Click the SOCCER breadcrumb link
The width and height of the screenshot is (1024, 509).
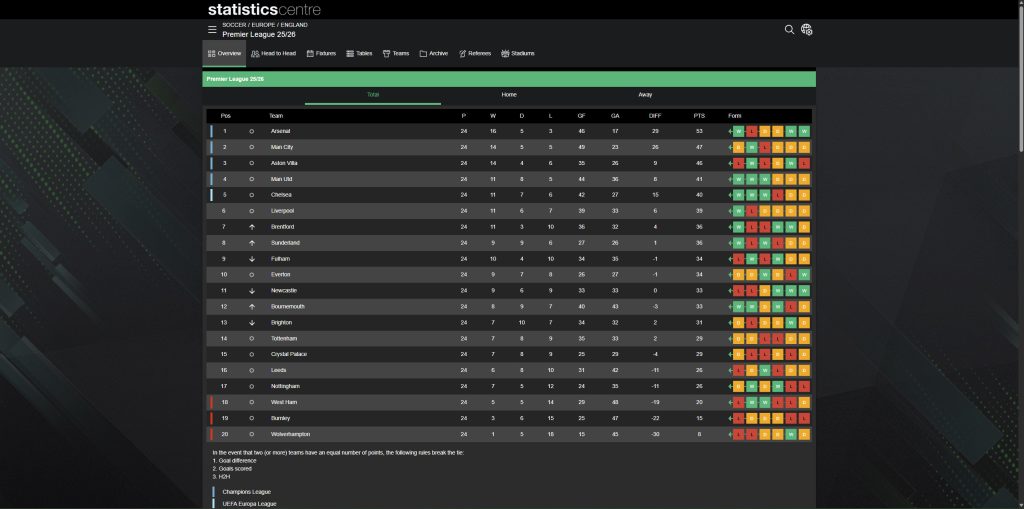coord(233,25)
